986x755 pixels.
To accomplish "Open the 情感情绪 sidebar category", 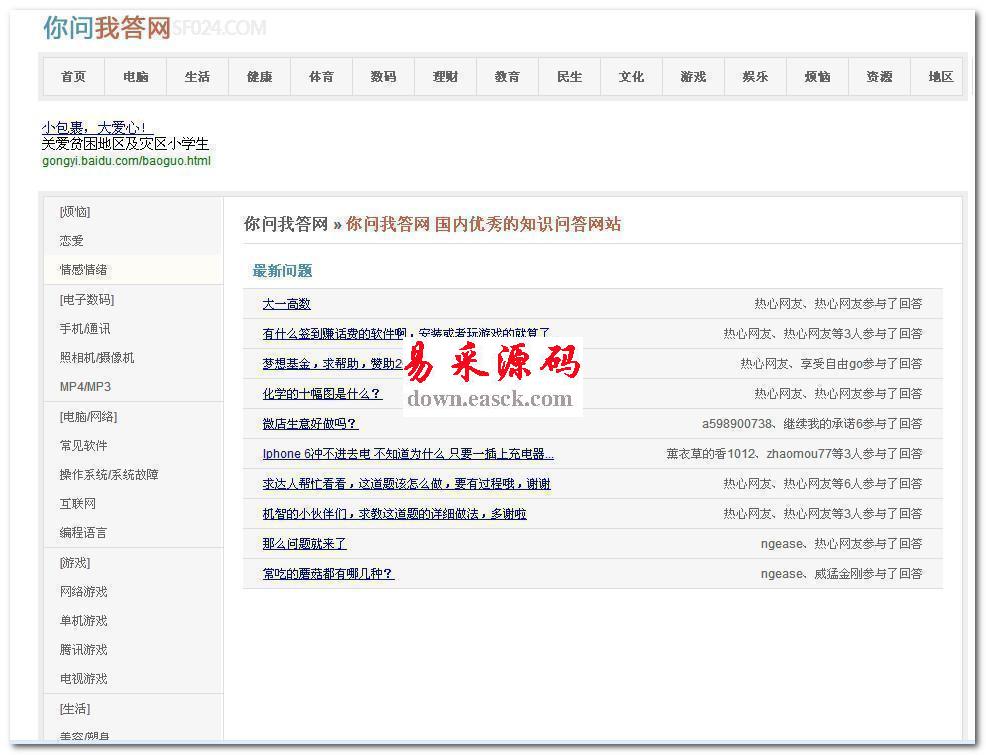I will point(83,270).
